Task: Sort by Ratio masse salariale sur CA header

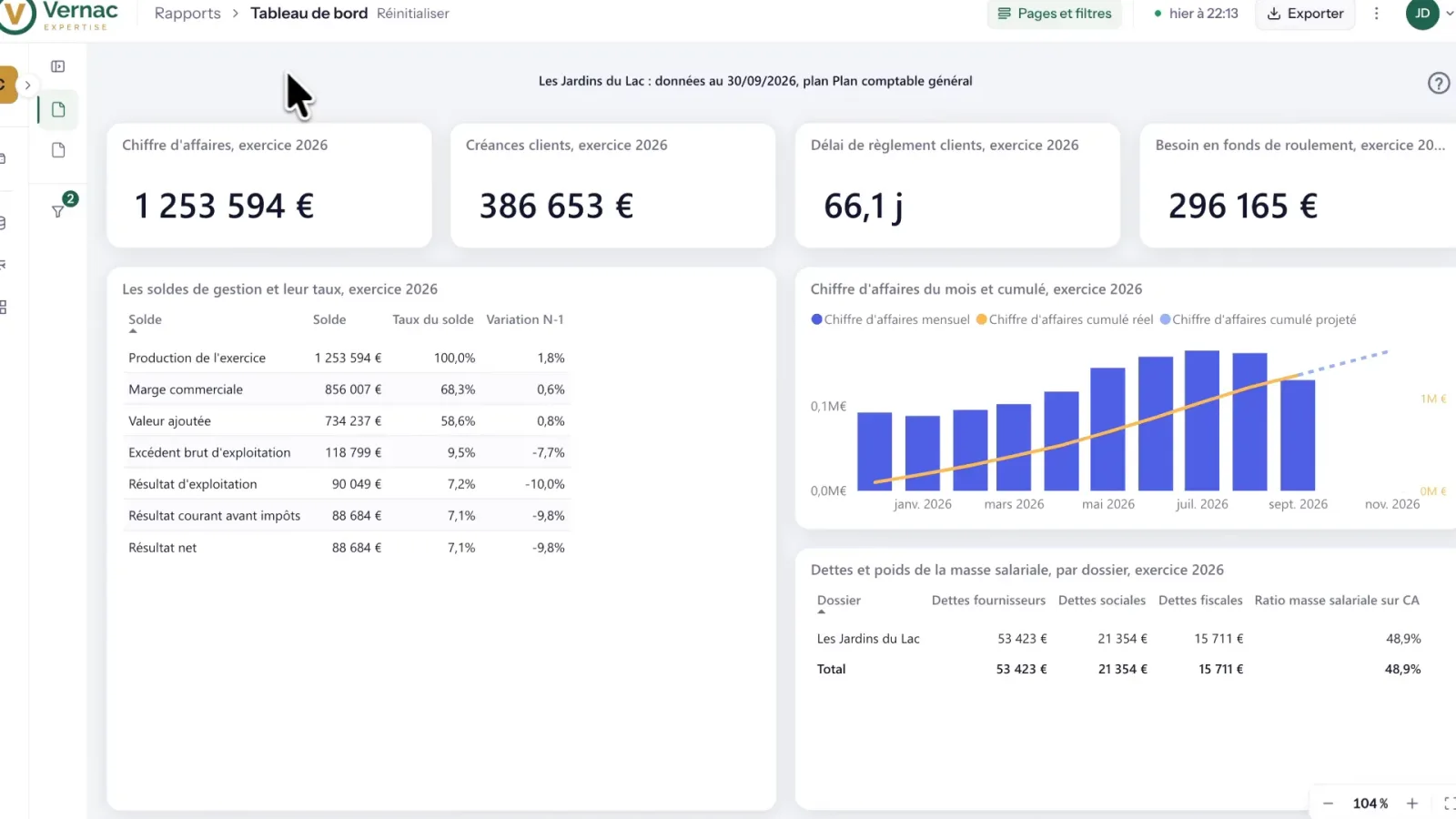Action: [x=1337, y=601]
